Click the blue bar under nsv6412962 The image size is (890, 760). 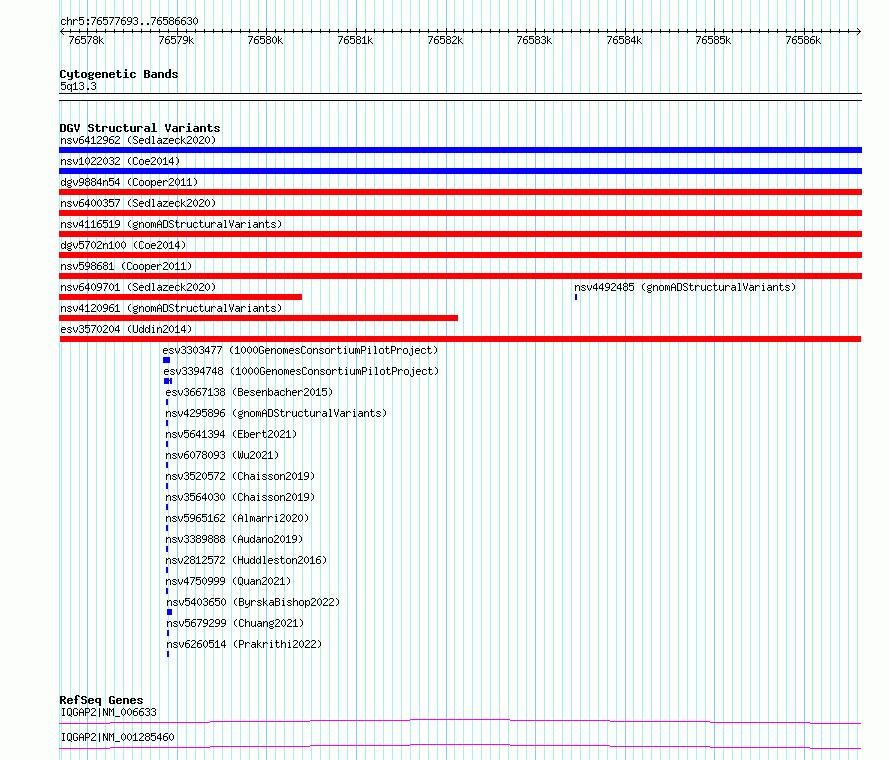pos(460,150)
